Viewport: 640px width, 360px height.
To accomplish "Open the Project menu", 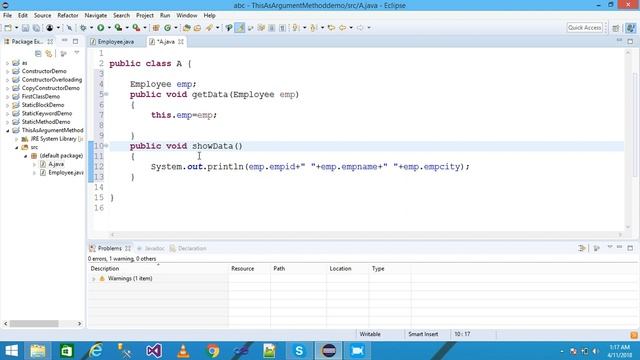I will pyautogui.click(x=145, y=16).
